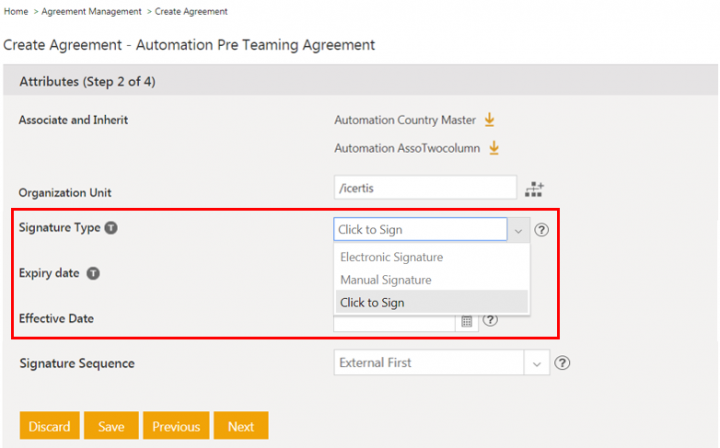Collapse the Signature Type dropdown arrow

518,230
